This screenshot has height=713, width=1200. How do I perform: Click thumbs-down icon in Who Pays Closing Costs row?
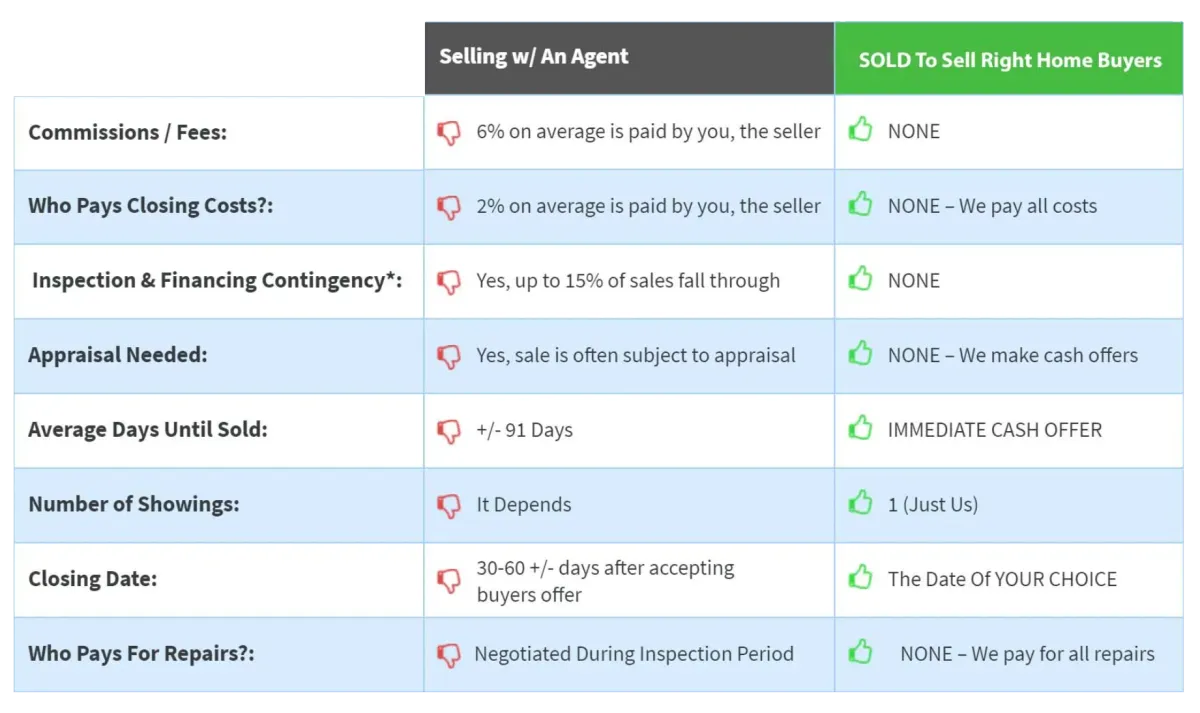[x=449, y=207]
